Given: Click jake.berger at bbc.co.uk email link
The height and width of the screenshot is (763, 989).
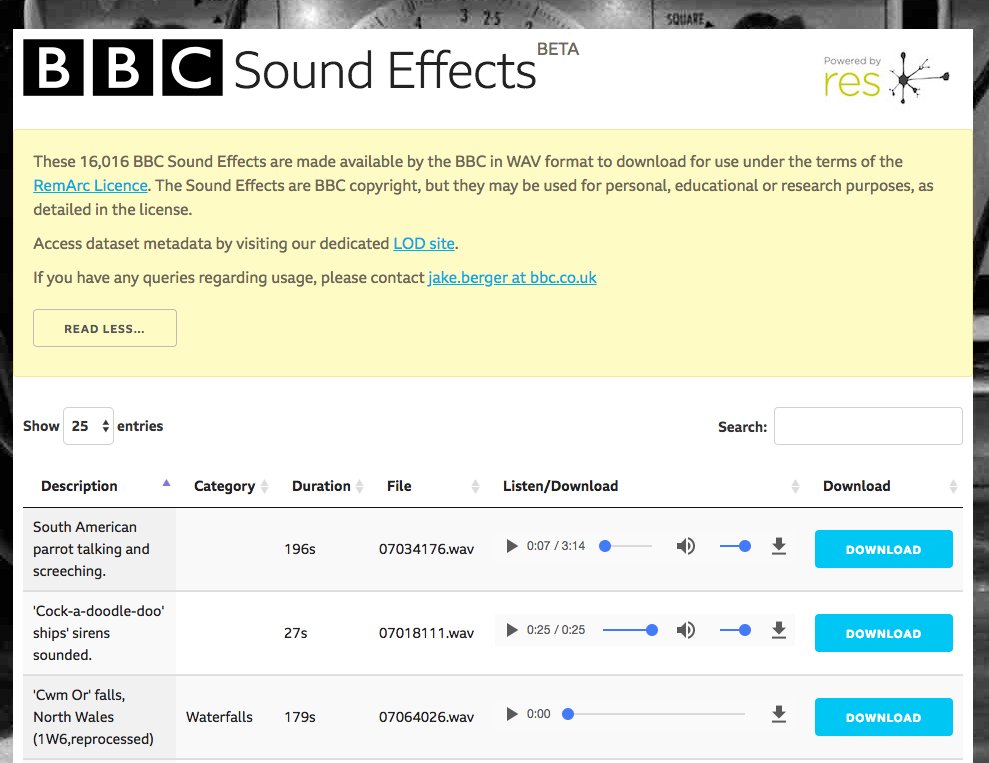Looking at the screenshot, I should coord(512,277).
